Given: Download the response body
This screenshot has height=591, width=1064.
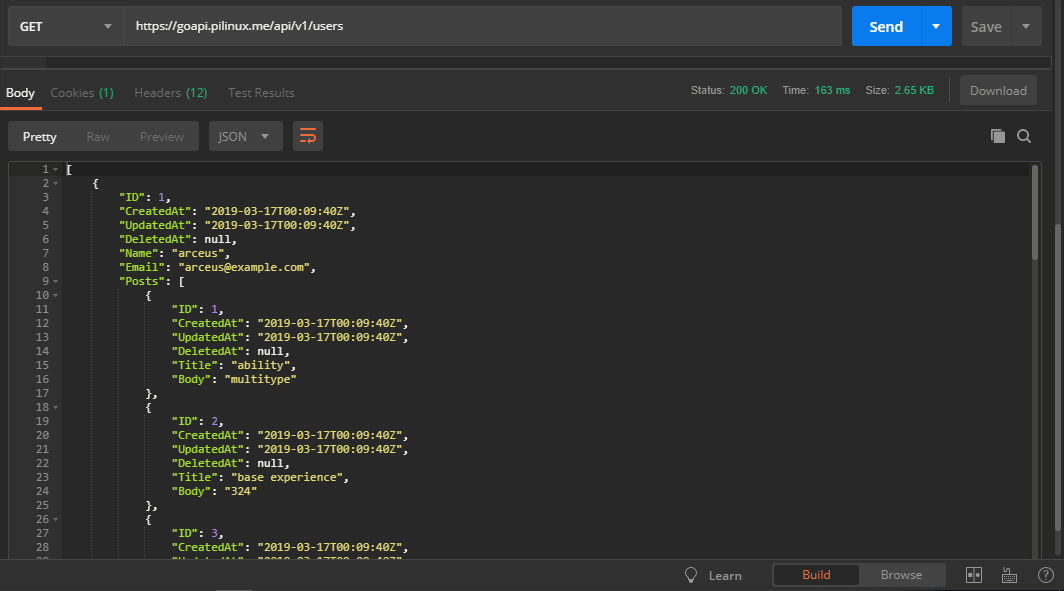Looking at the screenshot, I should pos(998,90).
